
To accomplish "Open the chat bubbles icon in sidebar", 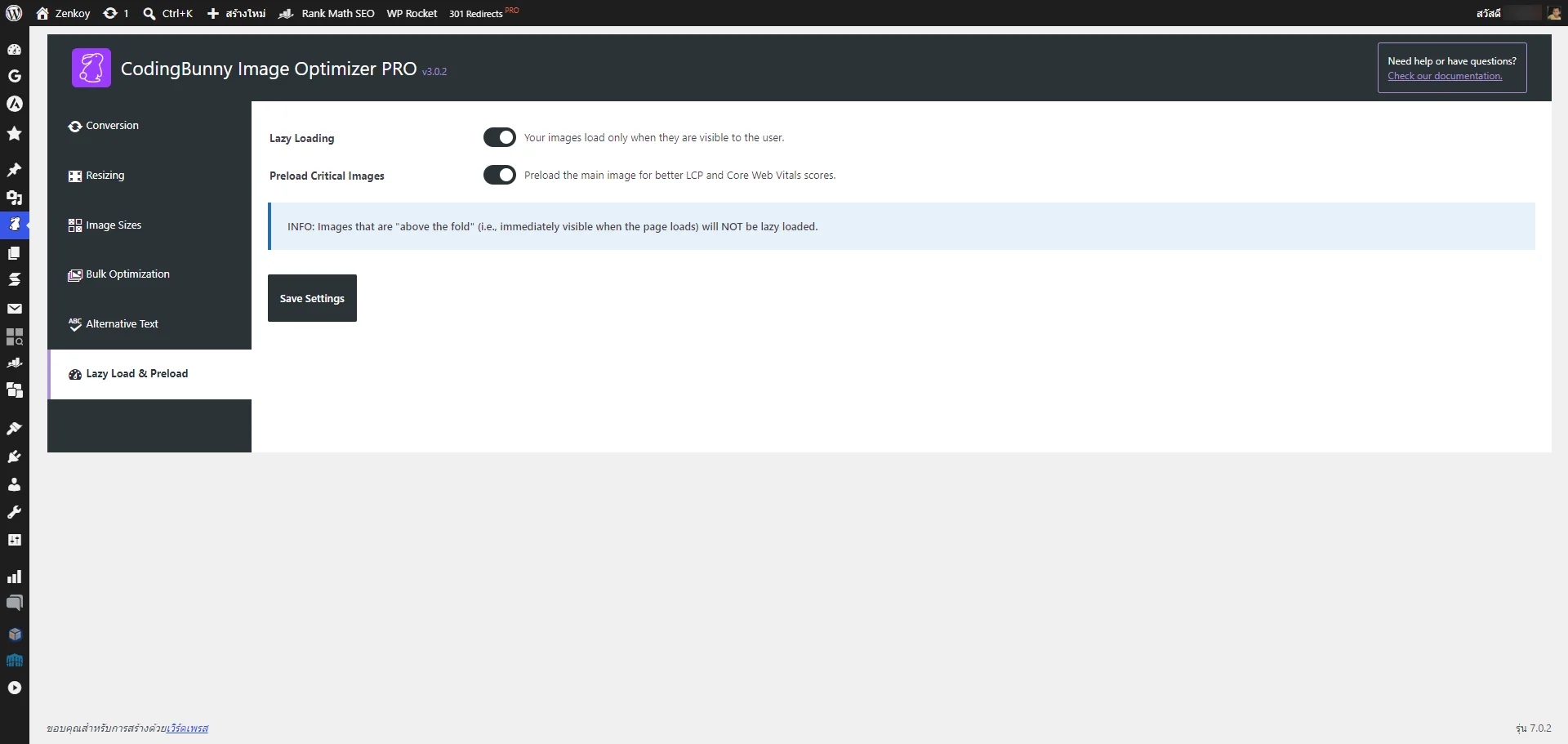I will [x=14, y=604].
